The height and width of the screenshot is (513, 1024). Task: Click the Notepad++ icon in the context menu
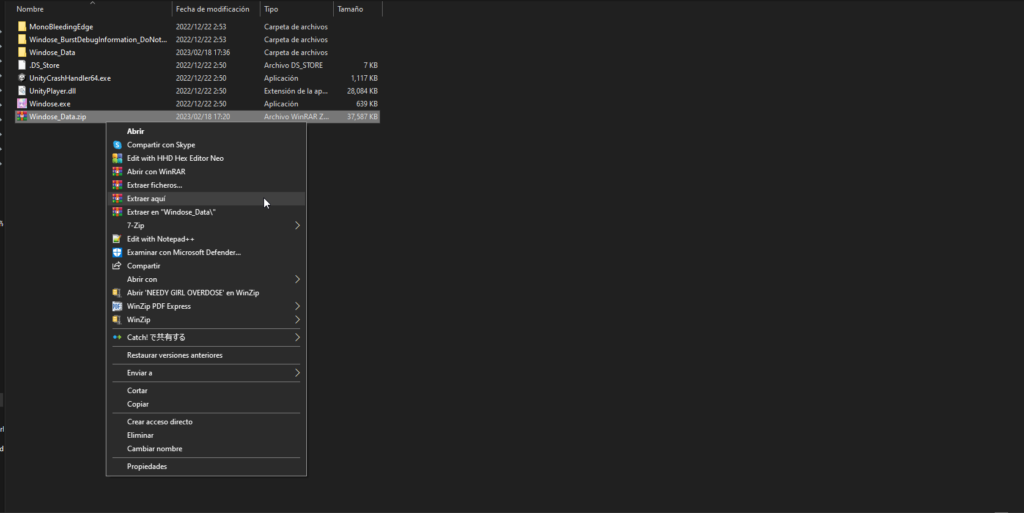coord(117,239)
